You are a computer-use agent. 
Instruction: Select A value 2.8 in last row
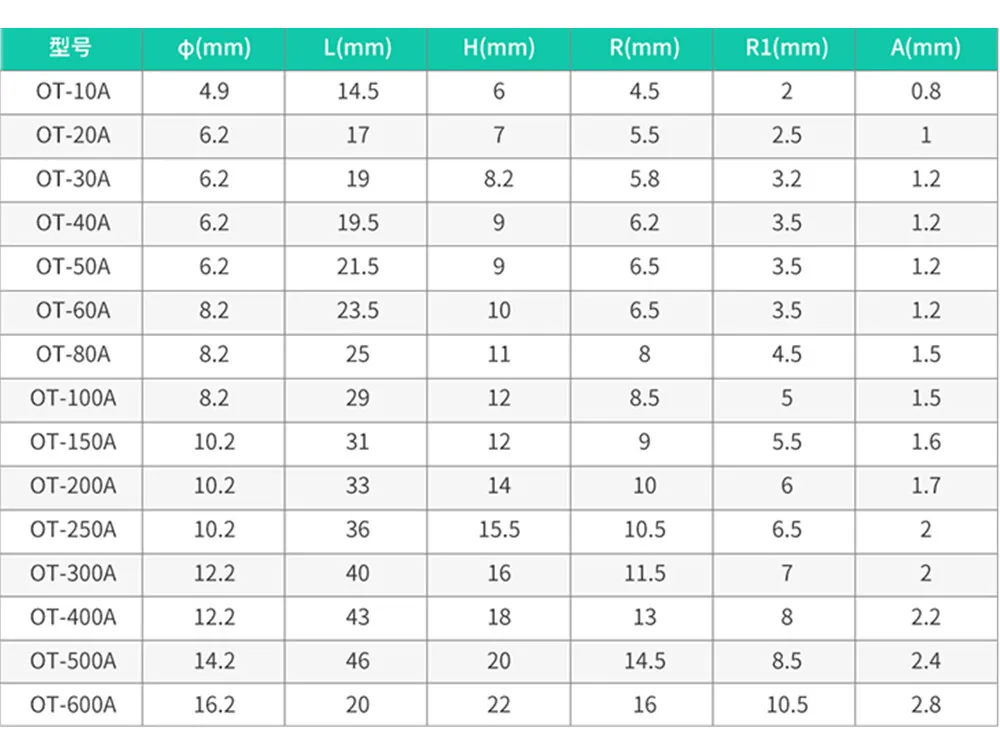(926, 706)
